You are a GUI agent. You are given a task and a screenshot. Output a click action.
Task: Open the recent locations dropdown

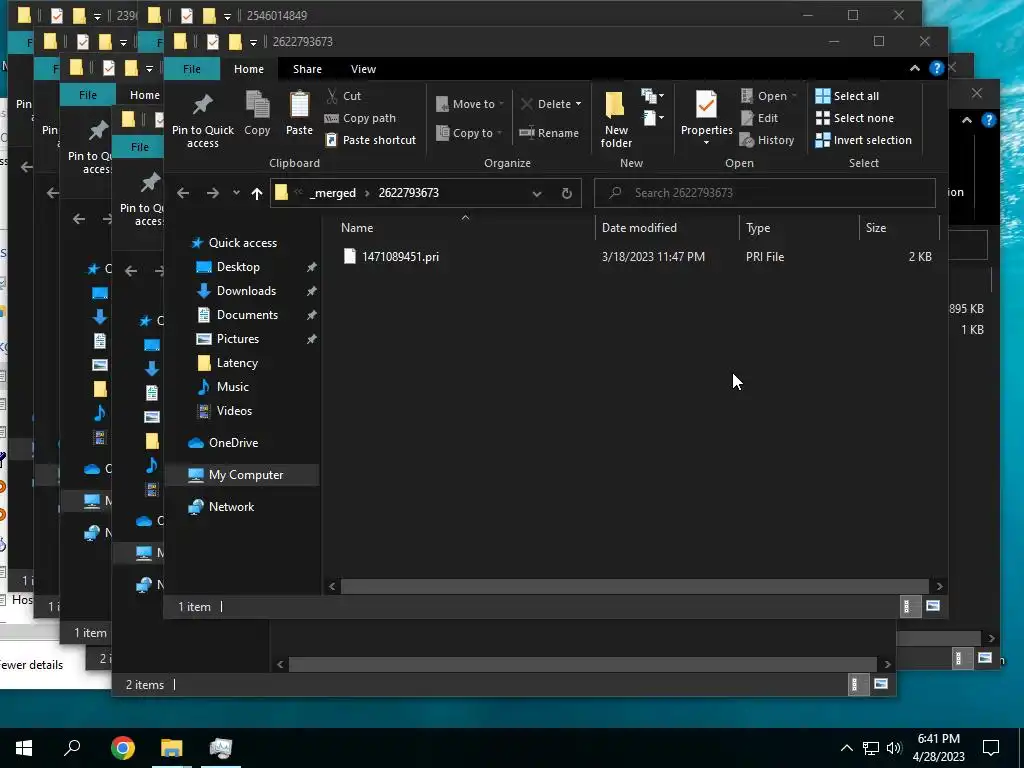pos(236,193)
